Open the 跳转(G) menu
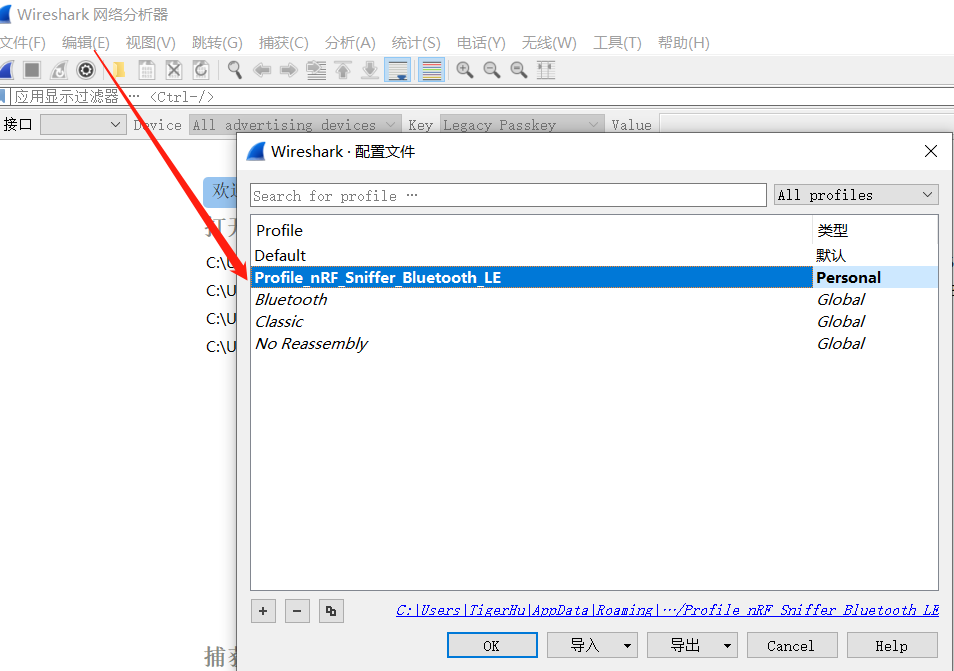Screen dimensions: 954x671 (217, 43)
